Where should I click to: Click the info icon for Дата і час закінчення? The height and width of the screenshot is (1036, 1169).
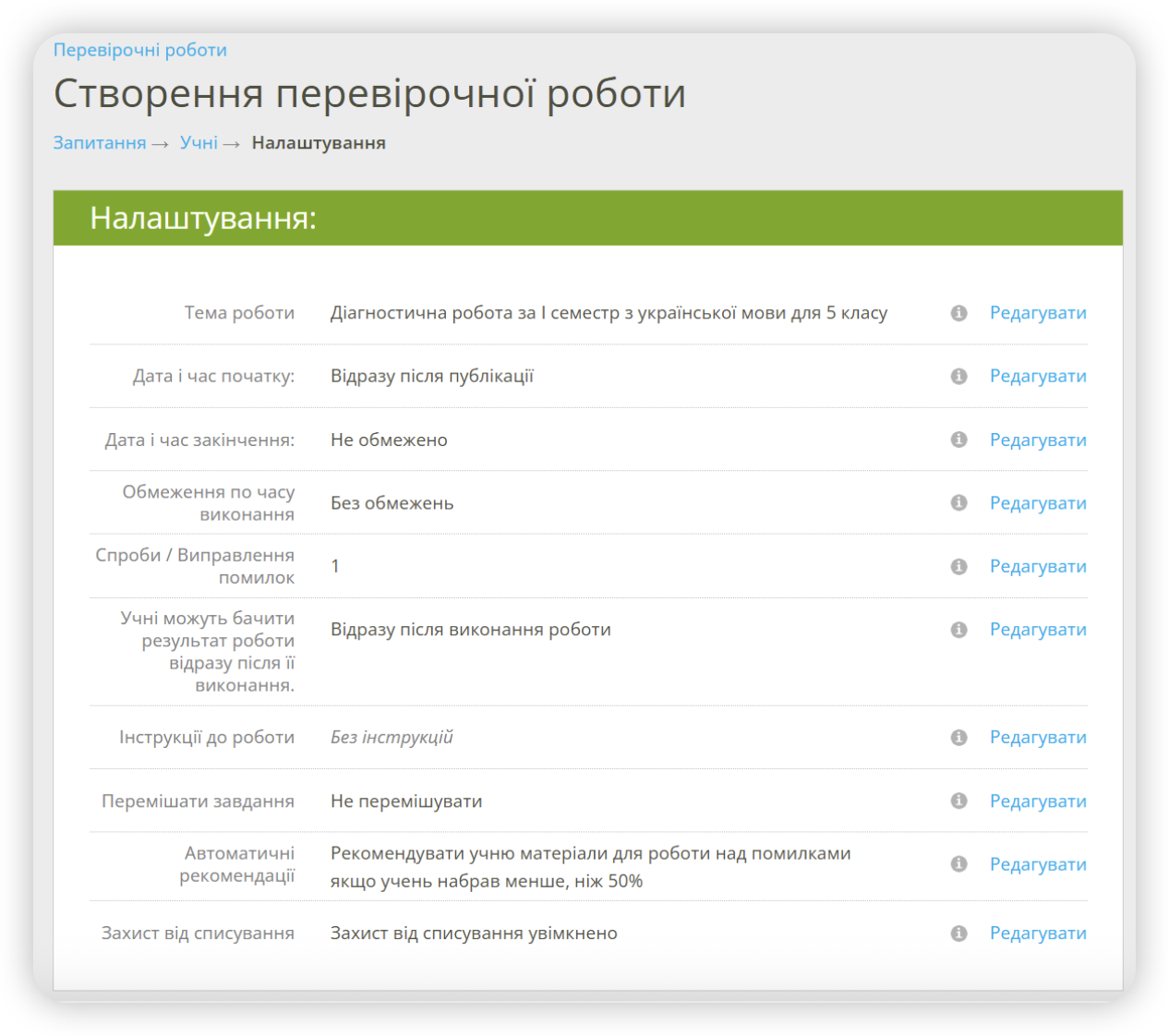point(958,440)
